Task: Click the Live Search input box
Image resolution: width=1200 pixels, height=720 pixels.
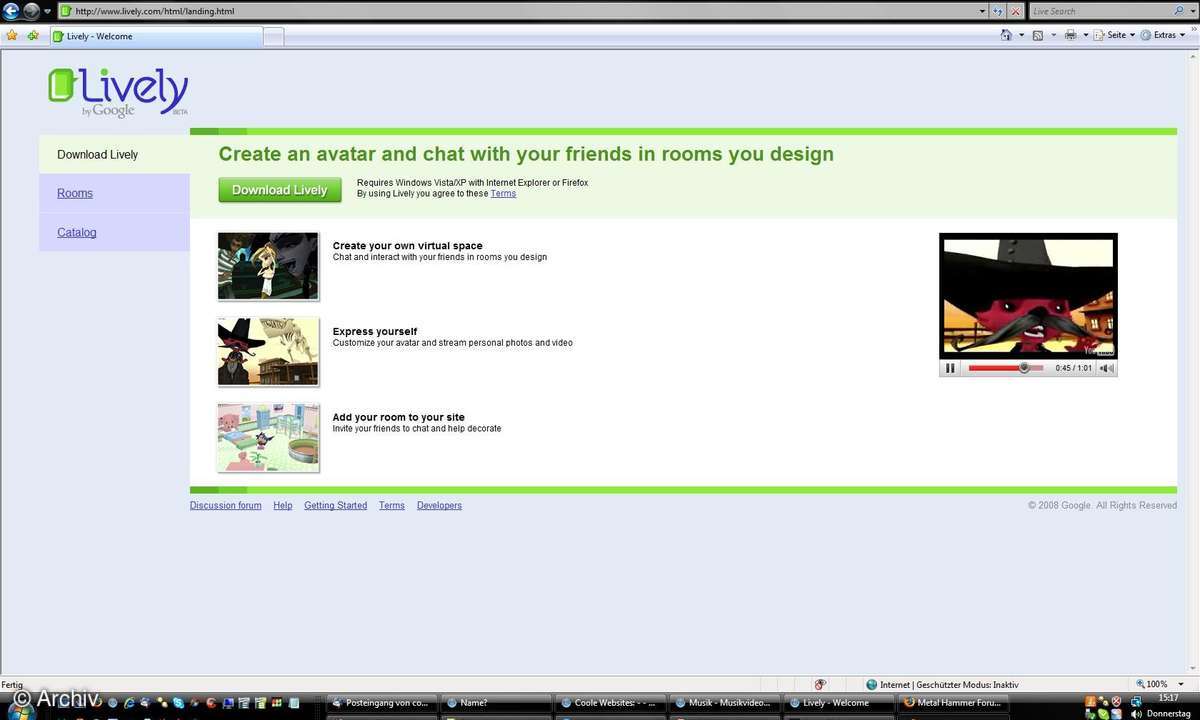Action: pos(1100,11)
